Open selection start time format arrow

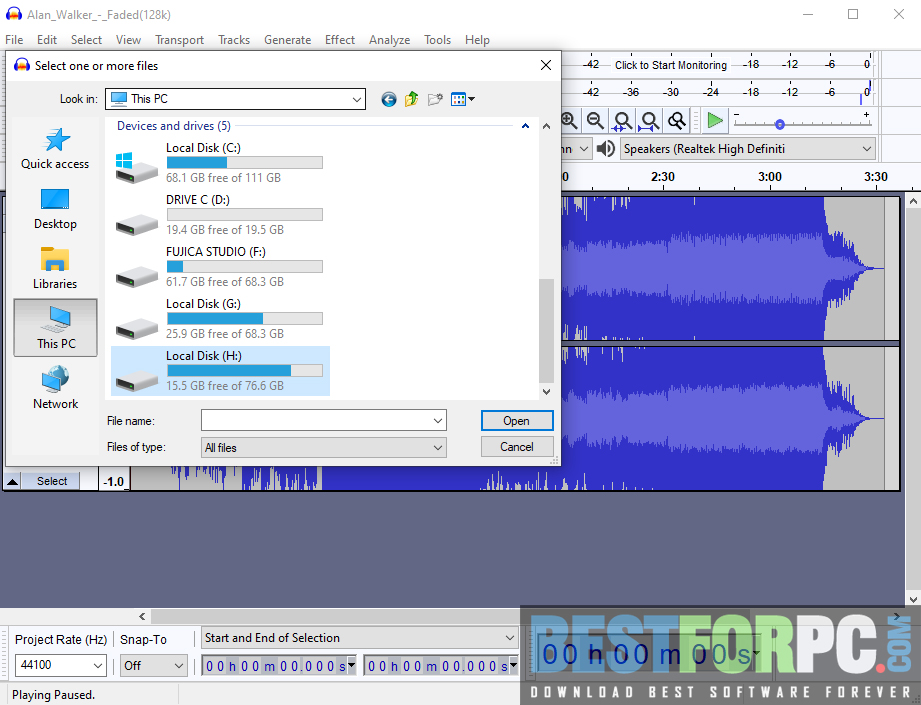351,665
